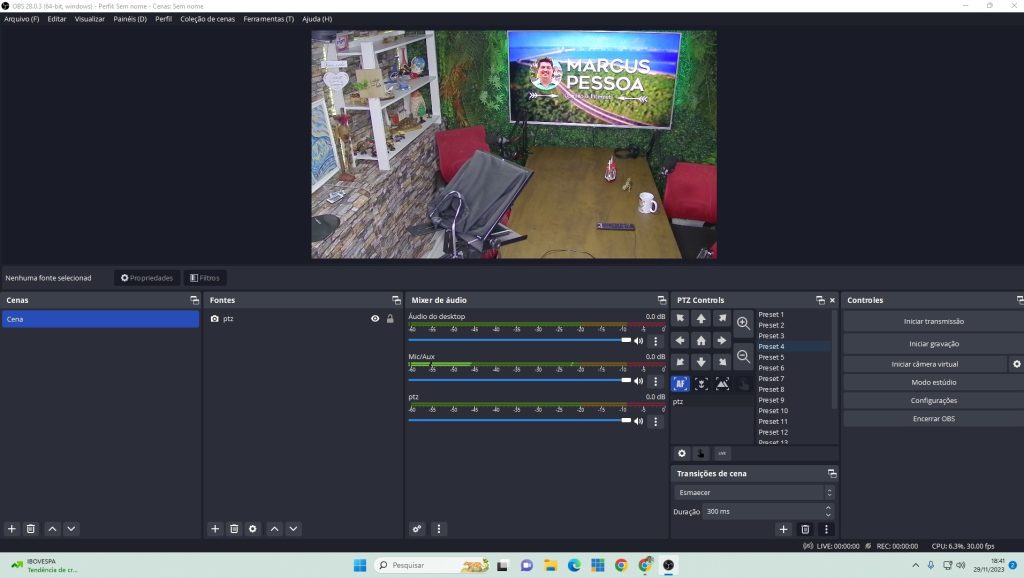Open the PTZ Controls settings gear icon
Screen dimensions: 1024x578
[x=682, y=453]
